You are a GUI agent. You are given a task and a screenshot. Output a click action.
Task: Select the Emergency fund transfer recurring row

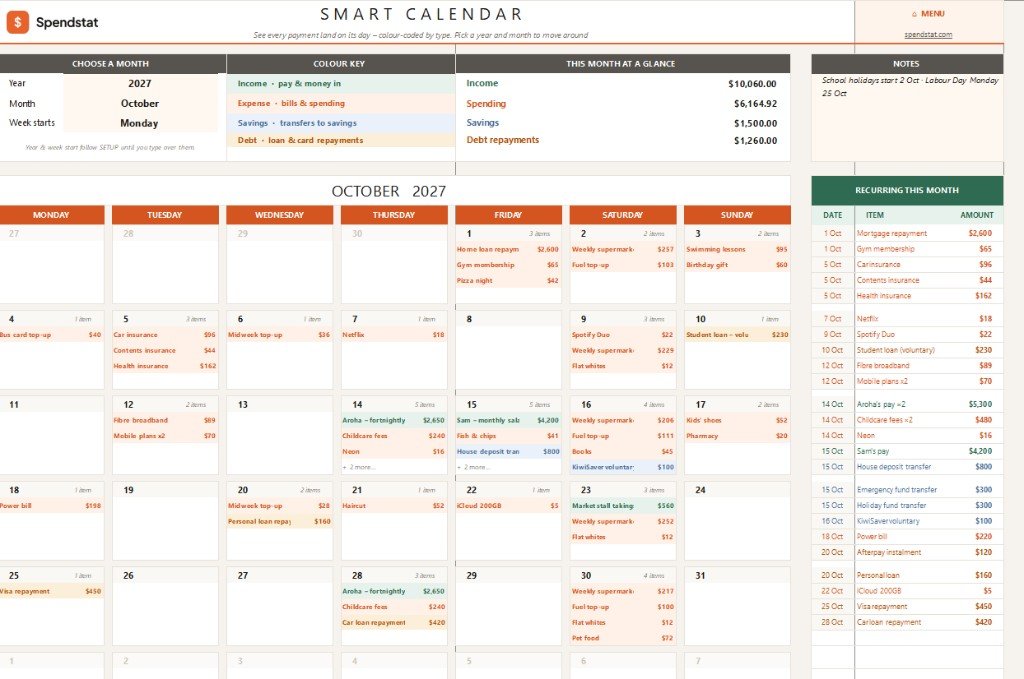pyautogui.click(x=907, y=490)
